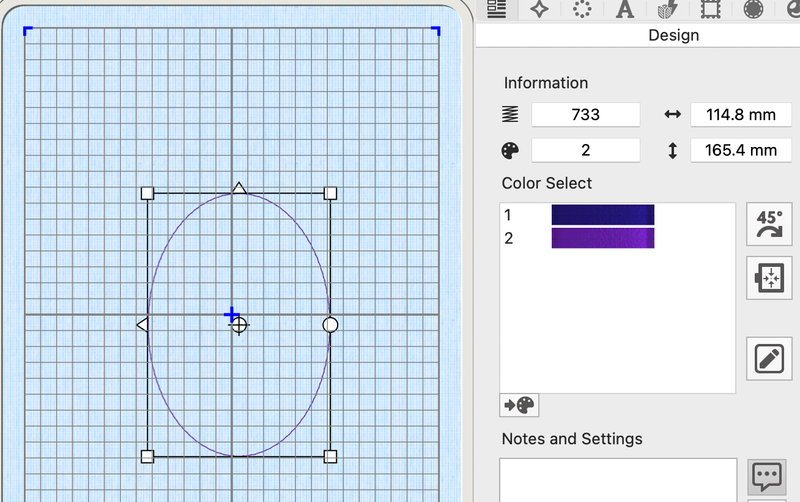Image resolution: width=800 pixels, height=502 pixels.
Task: Open the feather lightning panel tab
Action: click(x=667, y=9)
